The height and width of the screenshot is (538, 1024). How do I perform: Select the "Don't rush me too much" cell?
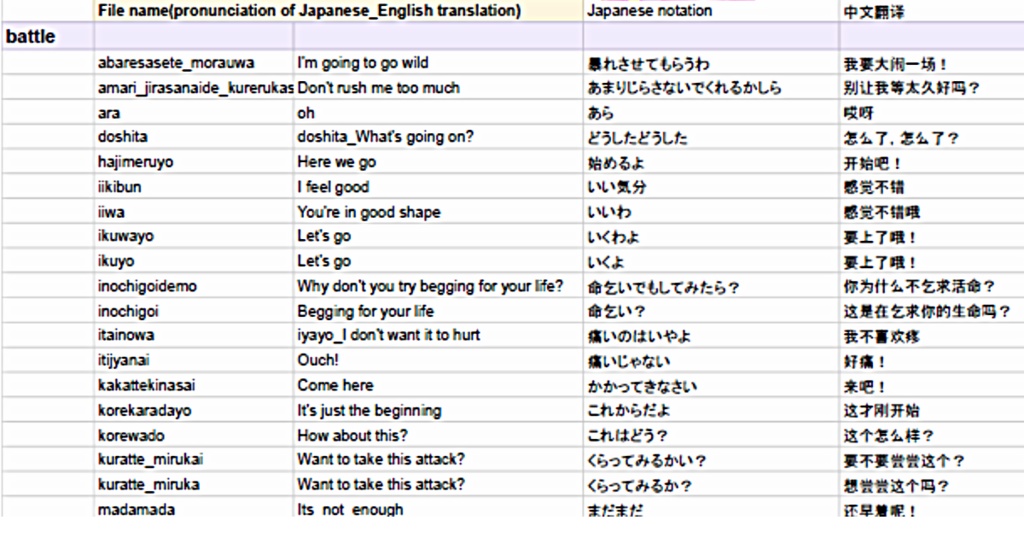pos(378,88)
